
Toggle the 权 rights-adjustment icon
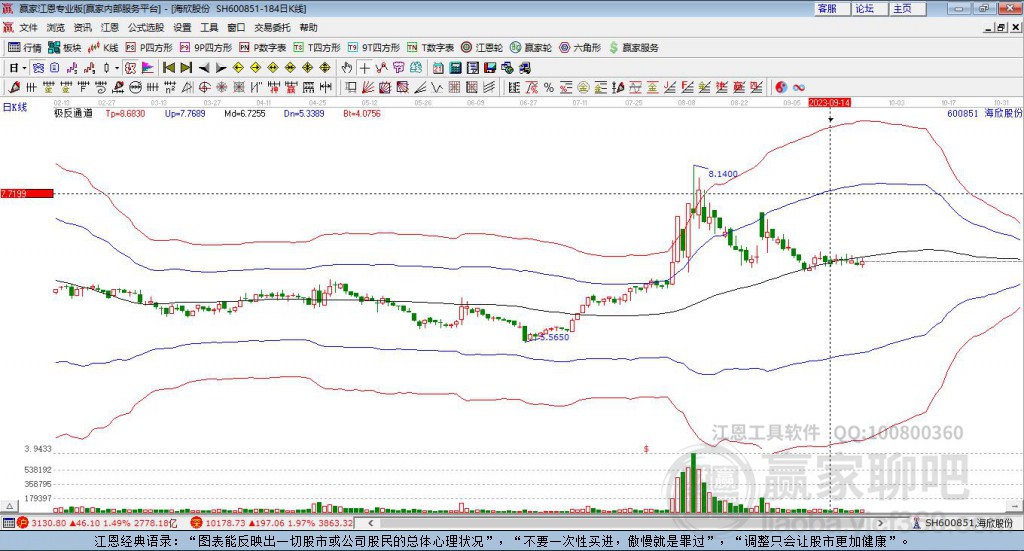[130, 68]
